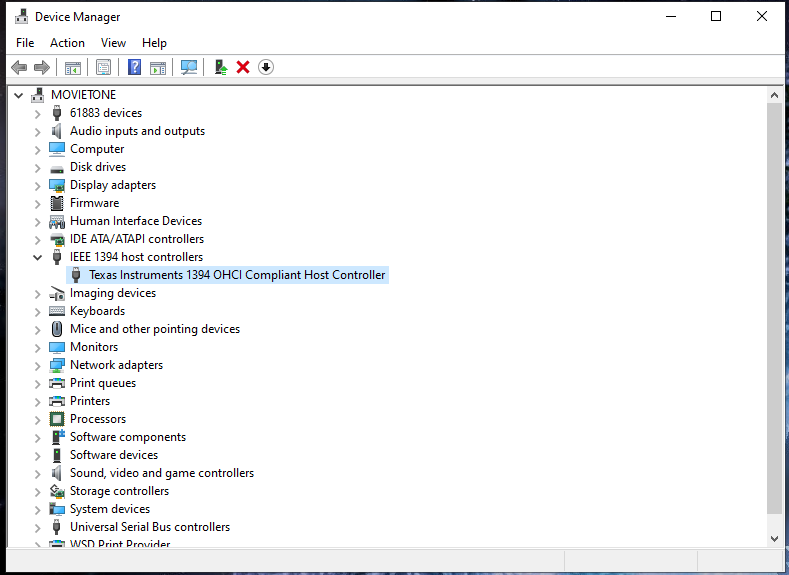
Task: Open the View menu
Action: point(113,43)
